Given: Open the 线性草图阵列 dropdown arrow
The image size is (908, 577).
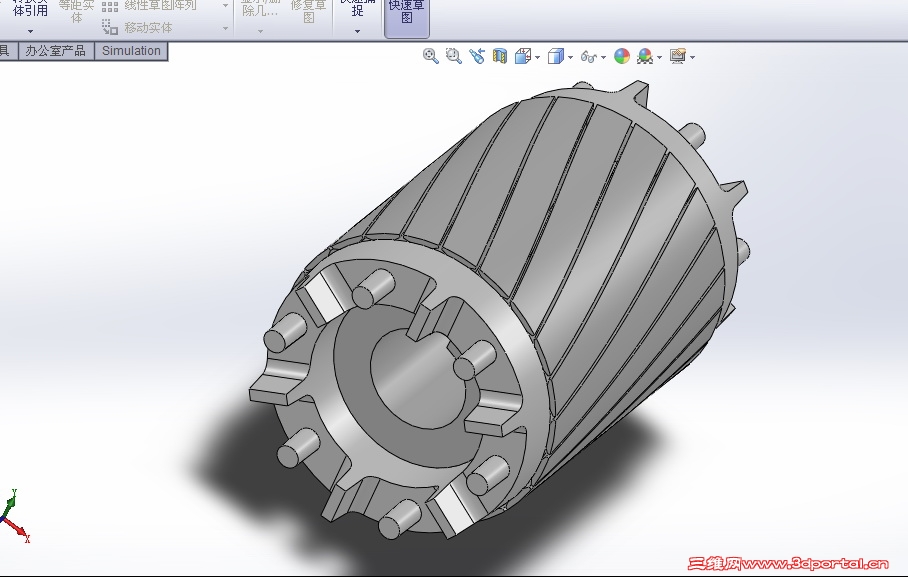Looking at the screenshot, I should click(225, 6).
